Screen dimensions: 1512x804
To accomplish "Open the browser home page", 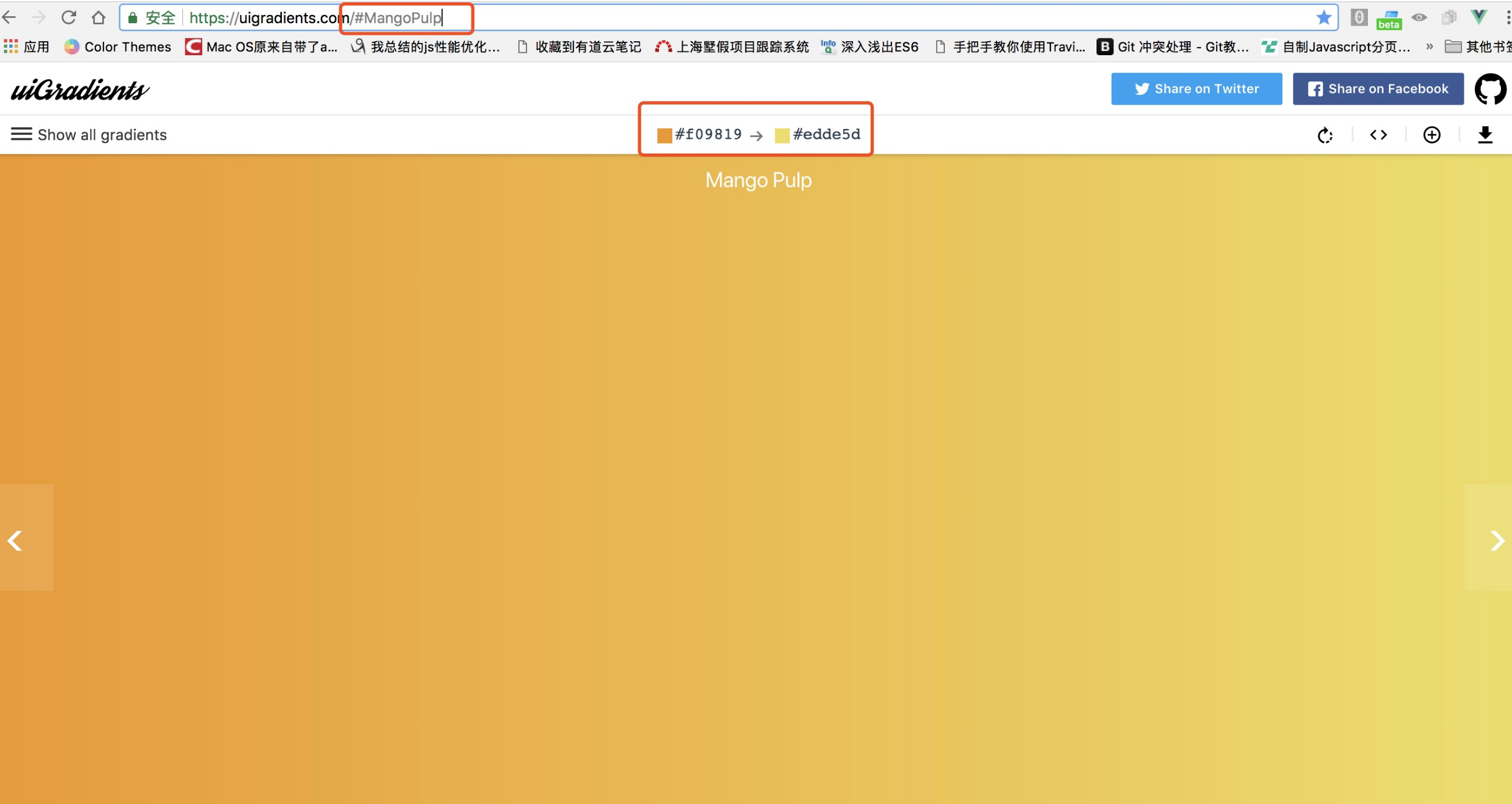I will tap(98, 17).
